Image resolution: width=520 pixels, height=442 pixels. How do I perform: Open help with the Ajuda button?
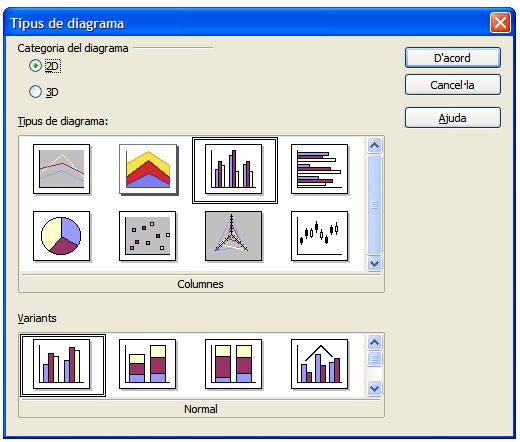point(453,118)
